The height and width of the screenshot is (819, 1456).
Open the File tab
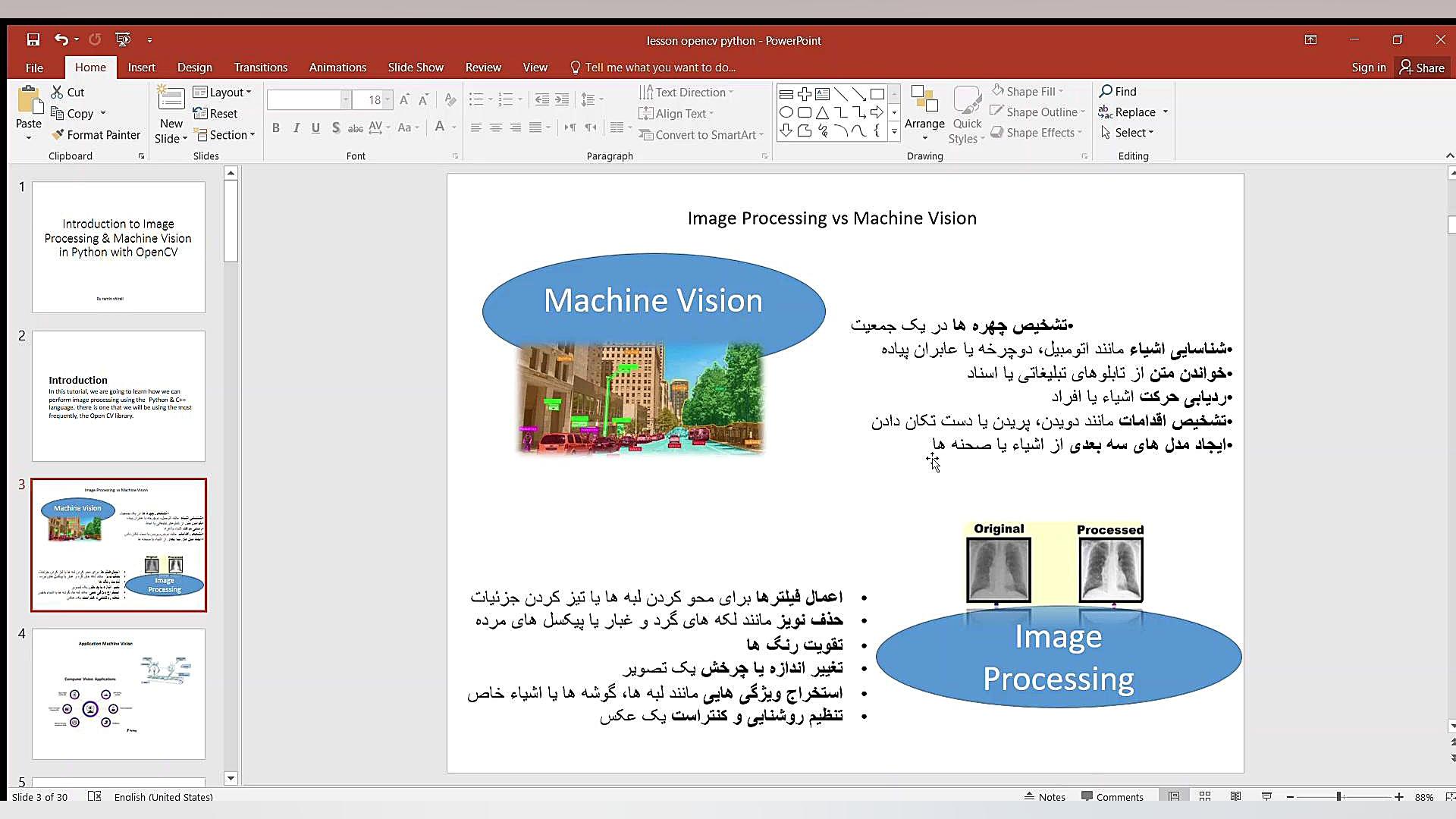[x=34, y=67]
